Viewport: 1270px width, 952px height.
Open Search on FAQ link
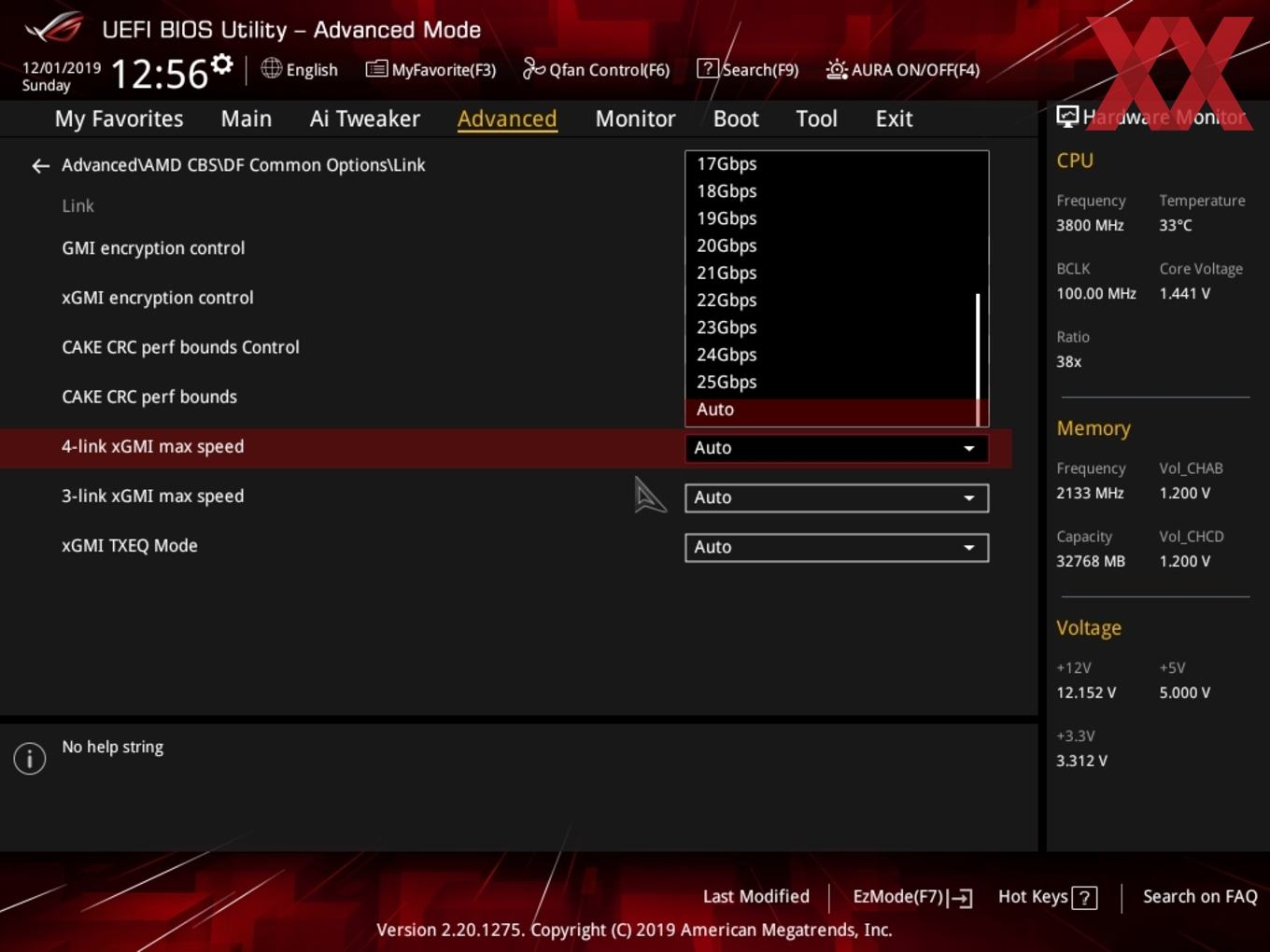[1200, 896]
